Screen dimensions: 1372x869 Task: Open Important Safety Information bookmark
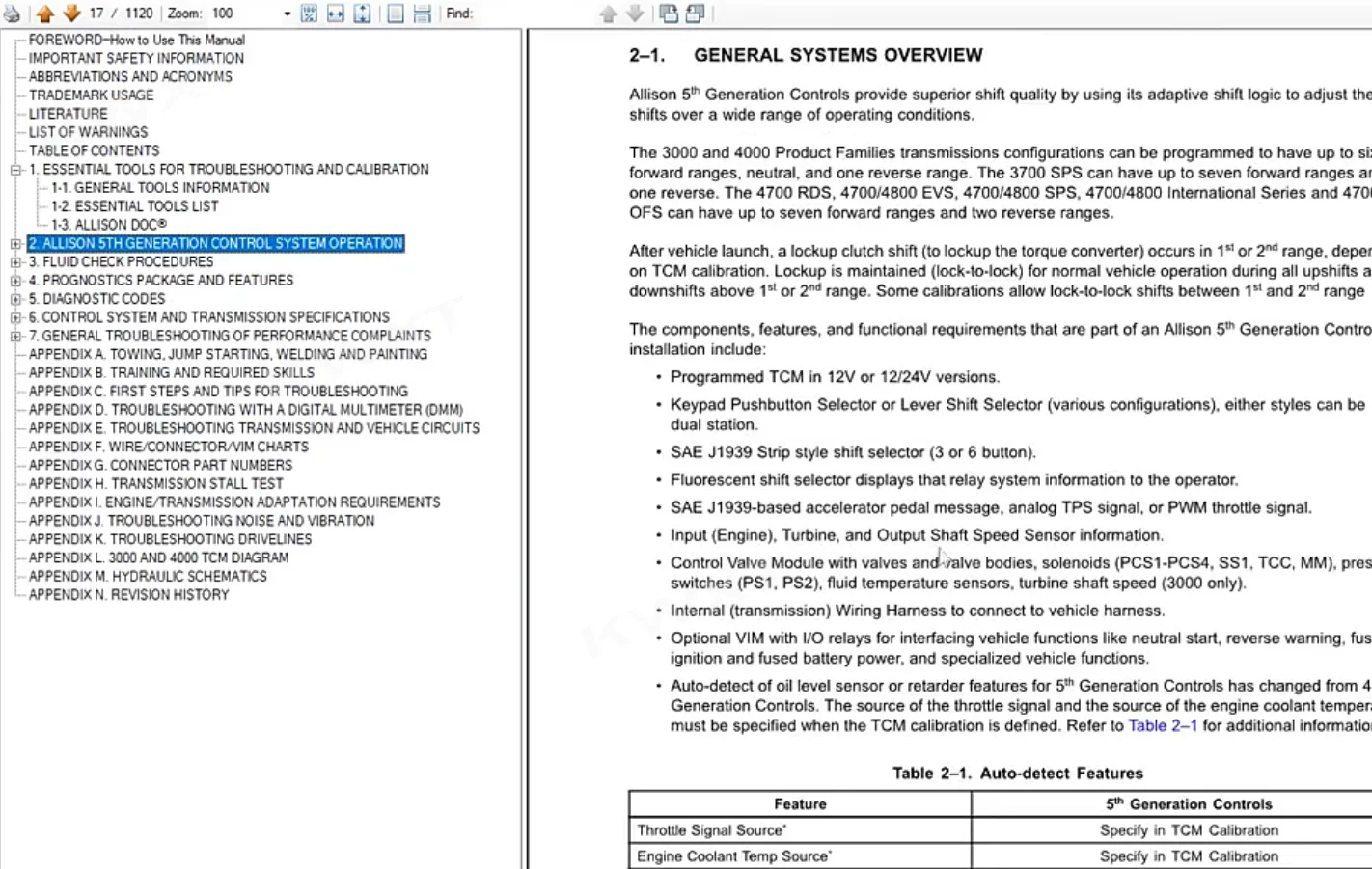[x=136, y=58]
